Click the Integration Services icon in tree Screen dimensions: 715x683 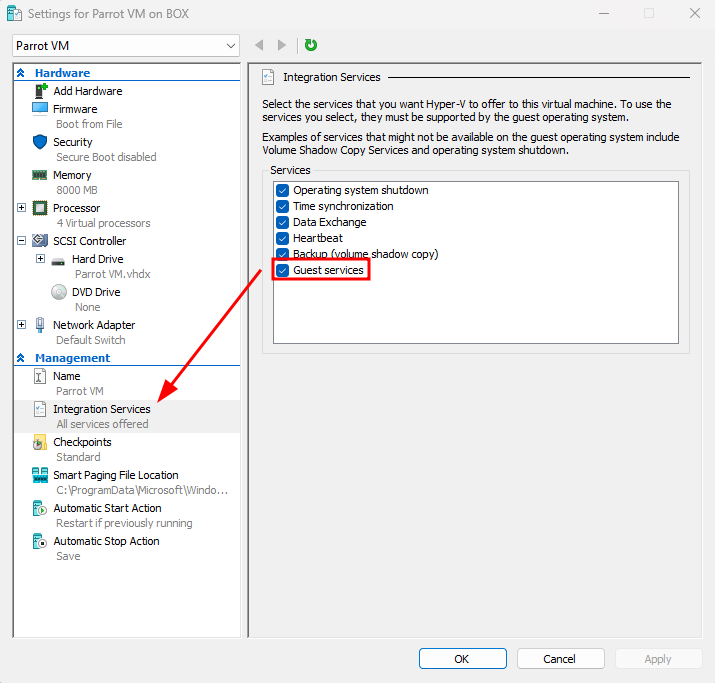[x=40, y=409]
